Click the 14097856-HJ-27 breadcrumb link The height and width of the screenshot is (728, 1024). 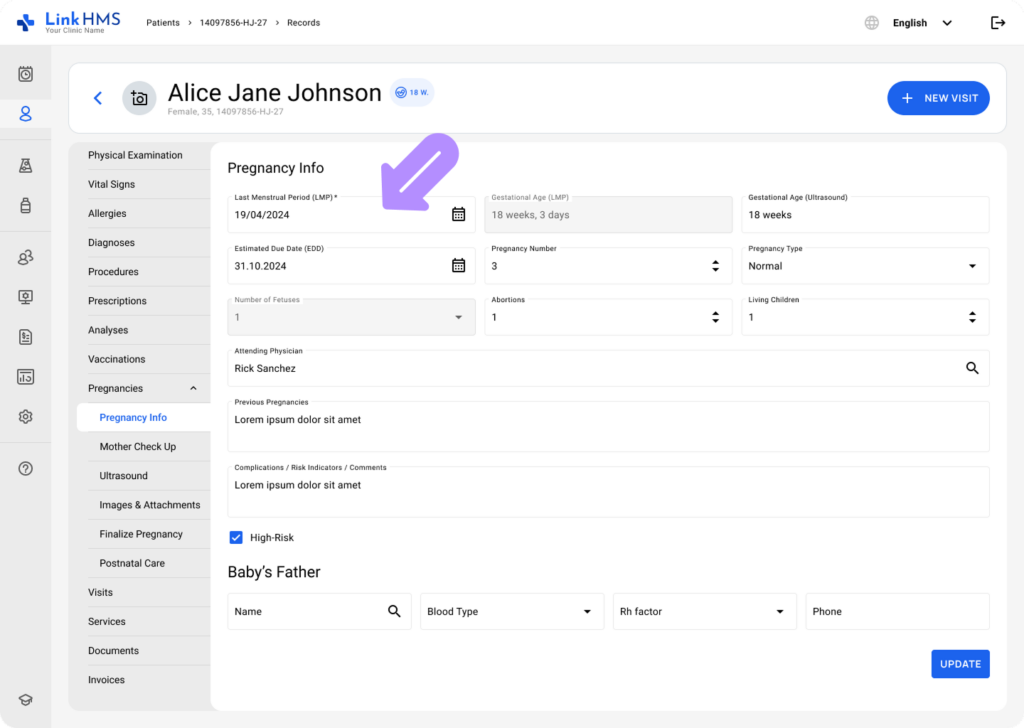click(x=233, y=23)
